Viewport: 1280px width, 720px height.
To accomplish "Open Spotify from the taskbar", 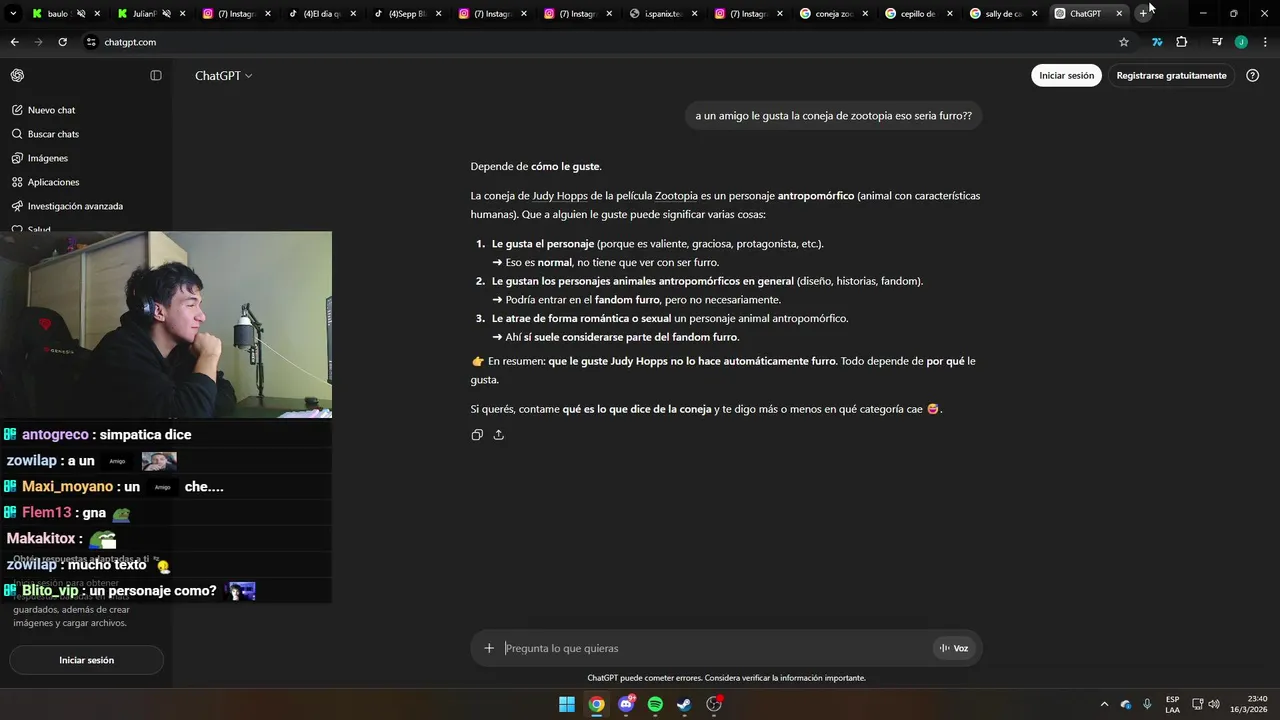I will (x=655, y=704).
